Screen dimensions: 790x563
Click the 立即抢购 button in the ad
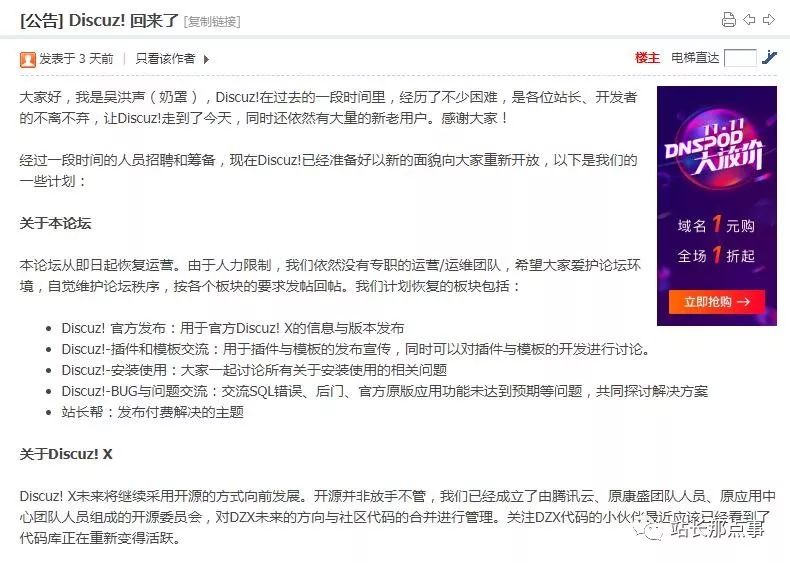click(716, 301)
